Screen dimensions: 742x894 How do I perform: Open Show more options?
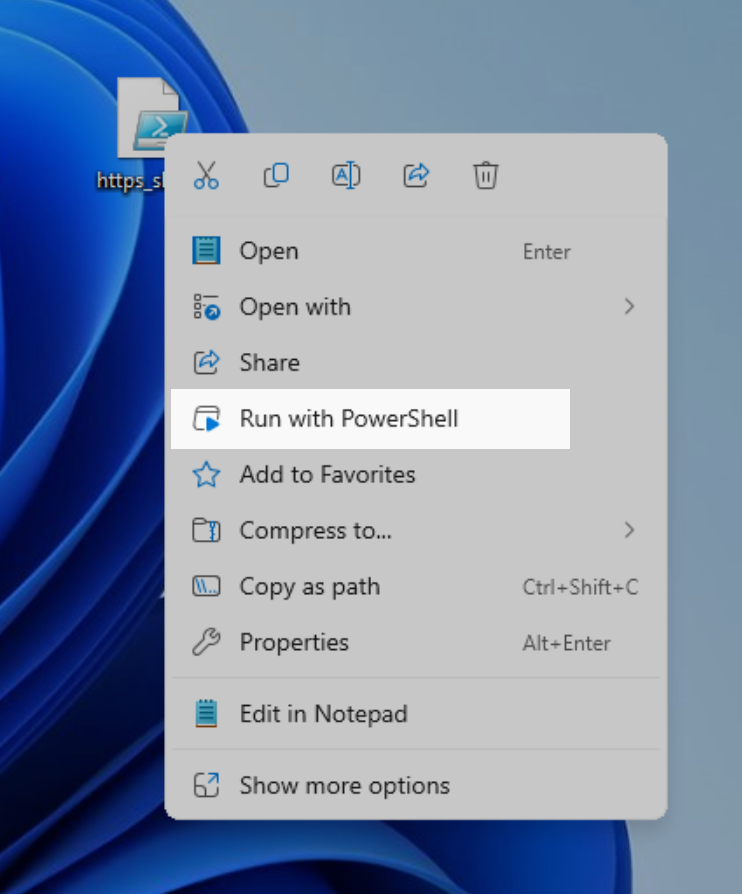(344, 786)
